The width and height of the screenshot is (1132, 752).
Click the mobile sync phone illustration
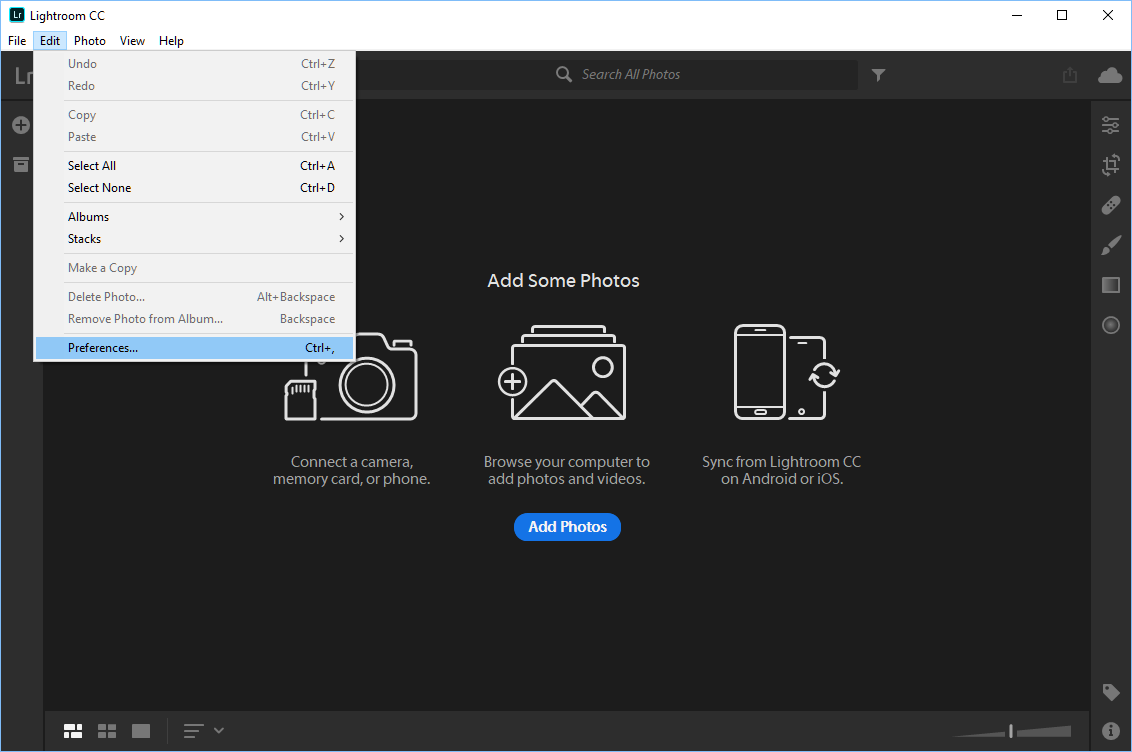click(x=786, y=372)
